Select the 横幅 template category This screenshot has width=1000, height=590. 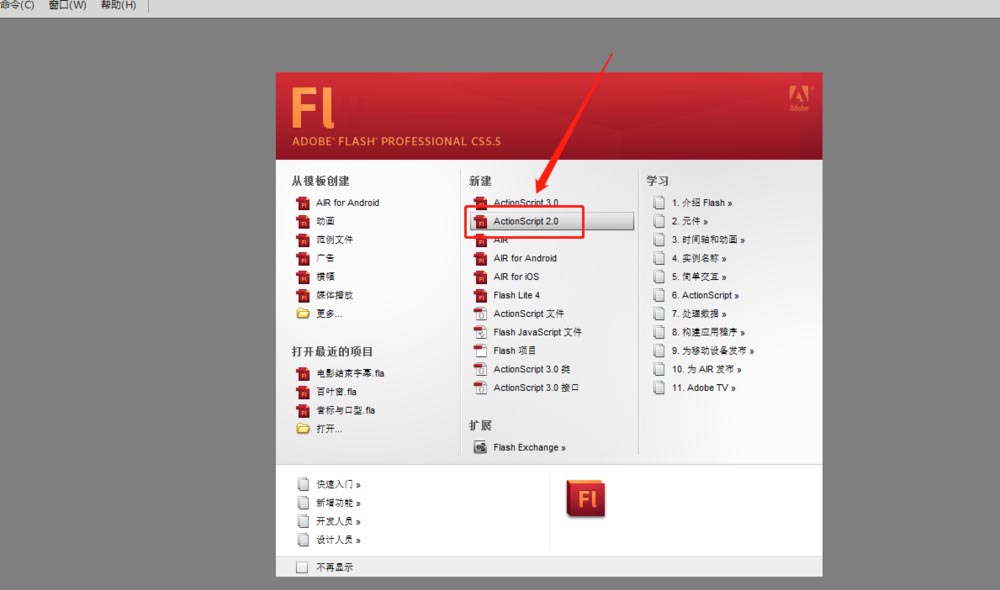(x=325, y=277)
